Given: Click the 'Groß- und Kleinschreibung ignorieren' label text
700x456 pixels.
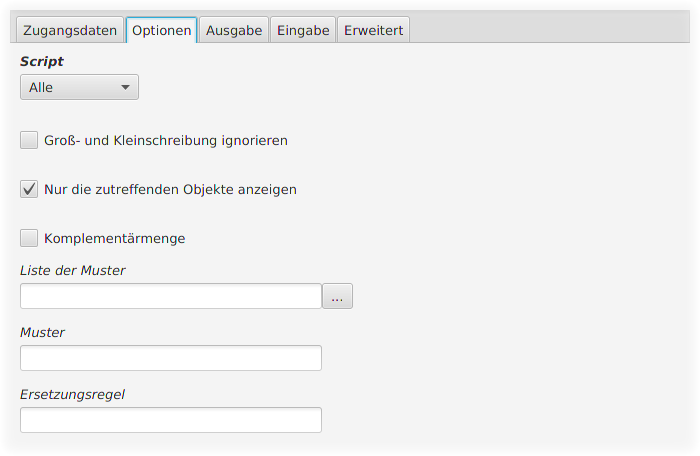Looking at the screenshot, I should click(166, 140).
